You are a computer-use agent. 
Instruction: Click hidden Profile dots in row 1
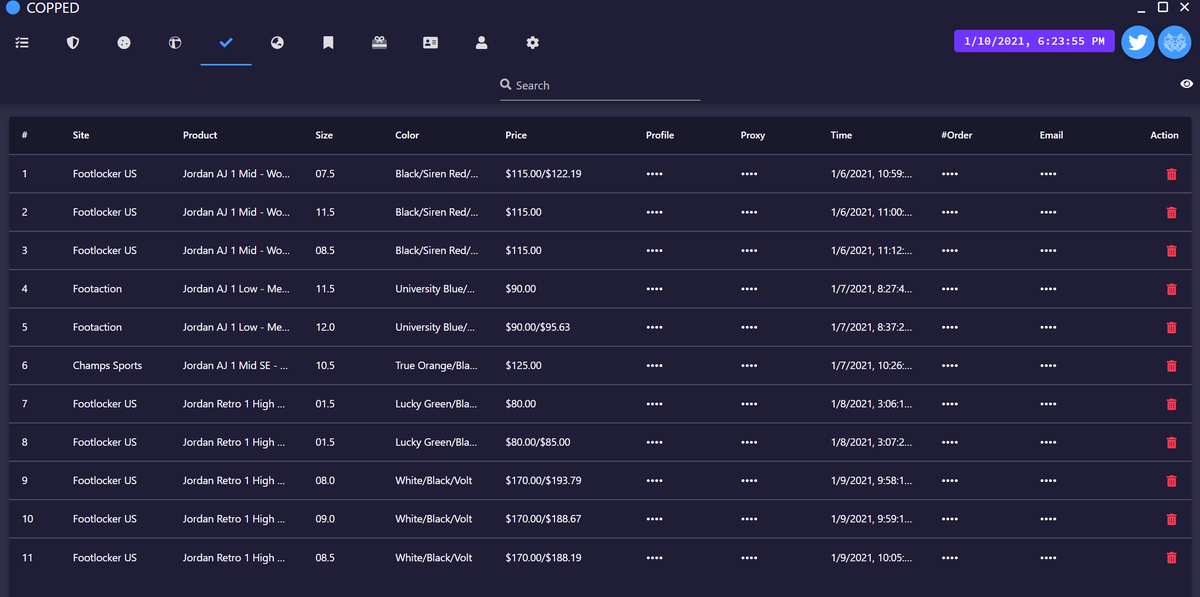[654, 174]
